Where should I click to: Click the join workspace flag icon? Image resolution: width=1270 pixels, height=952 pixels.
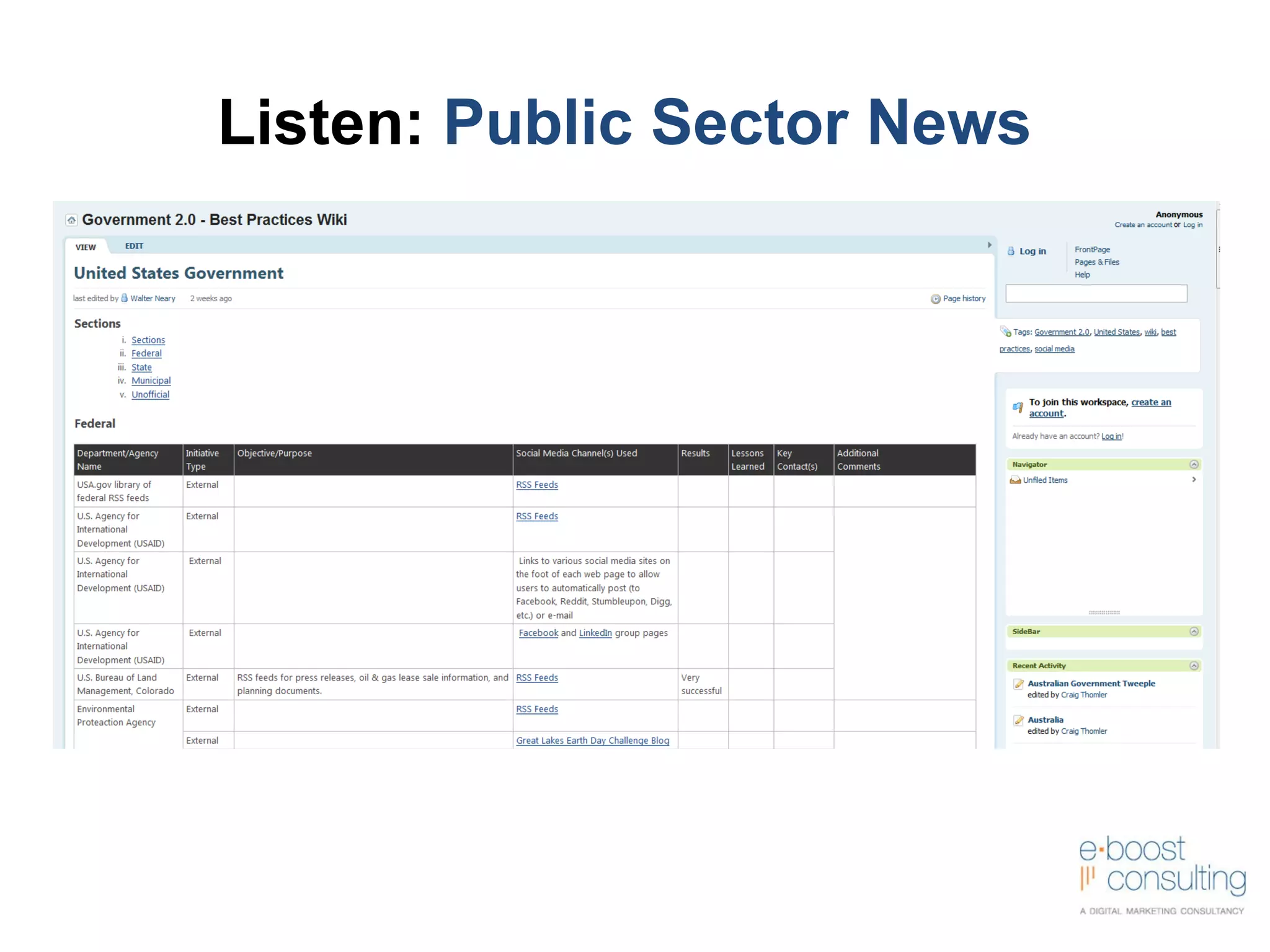tap(1018, 407)
